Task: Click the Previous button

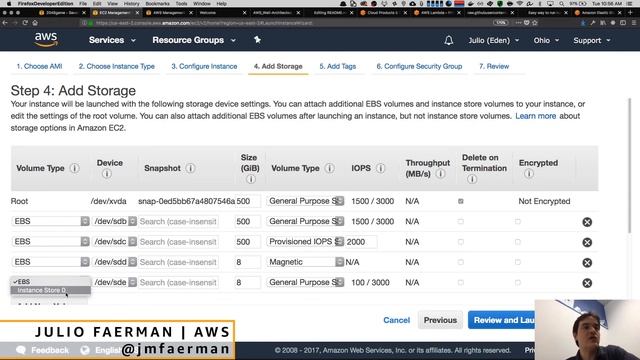Action: (x=440, y=320)
